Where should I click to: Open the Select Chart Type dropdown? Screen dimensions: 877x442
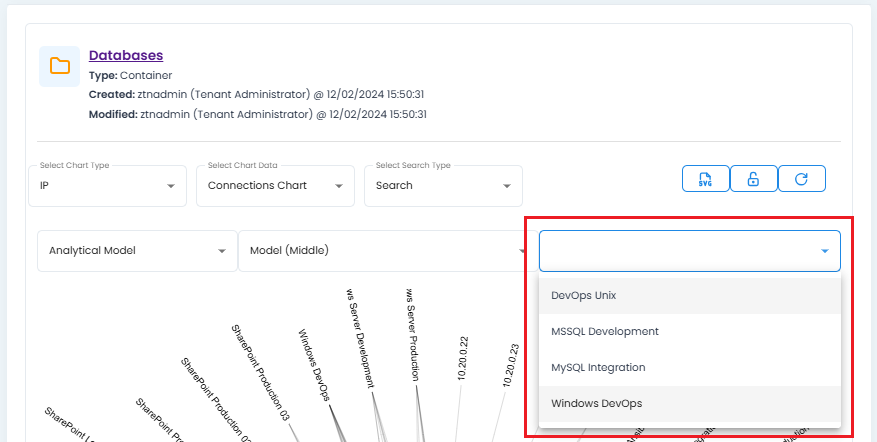(108, 186)
